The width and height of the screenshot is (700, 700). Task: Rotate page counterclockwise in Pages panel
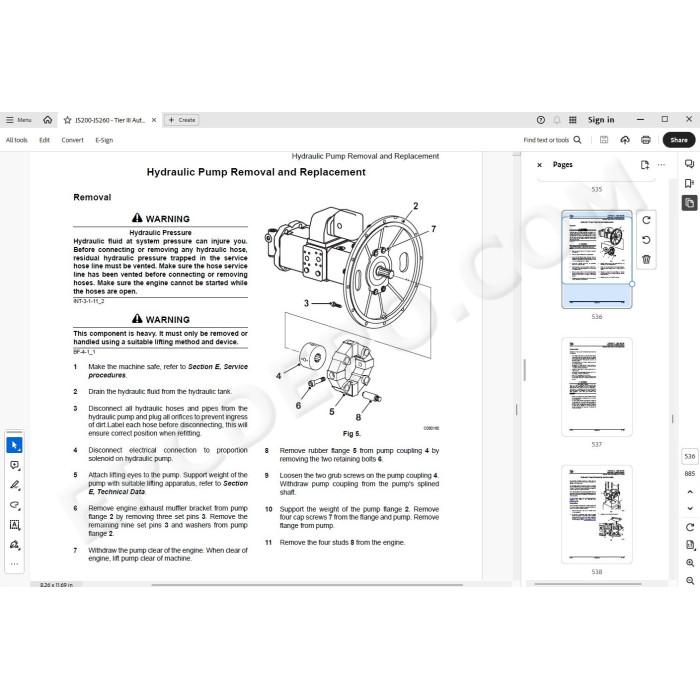[x=646, y=240]
